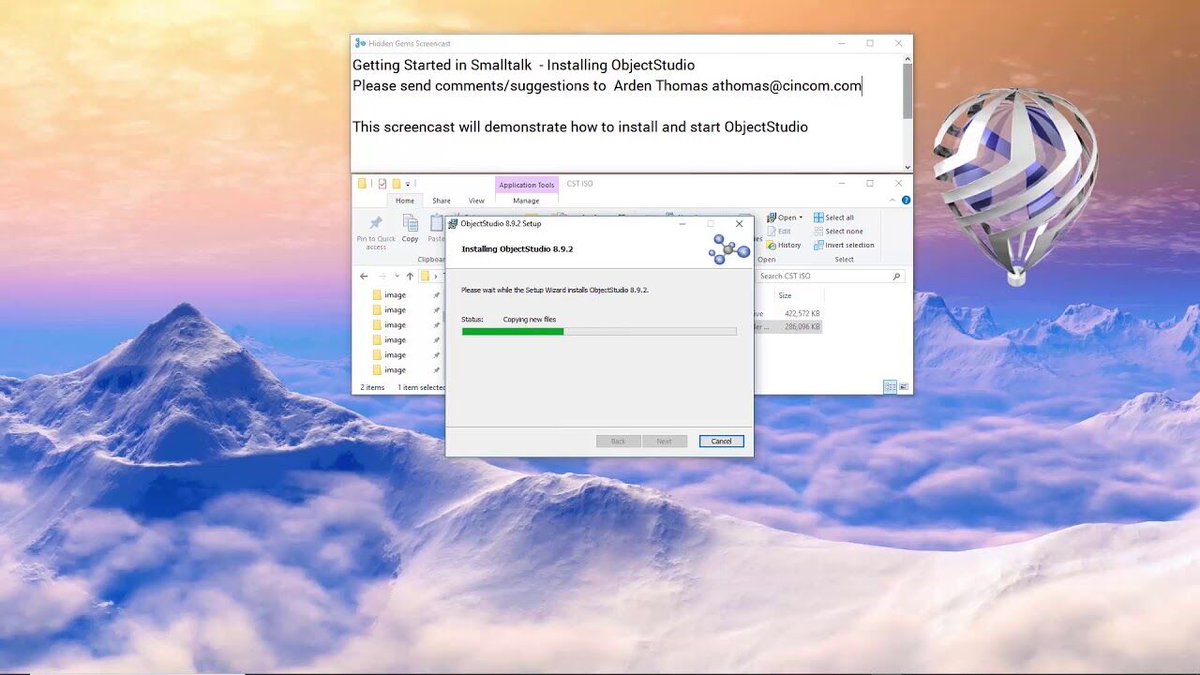Click Invert selection in ribbon
Screen dimensions: 1200x675
tap(844, 245)
